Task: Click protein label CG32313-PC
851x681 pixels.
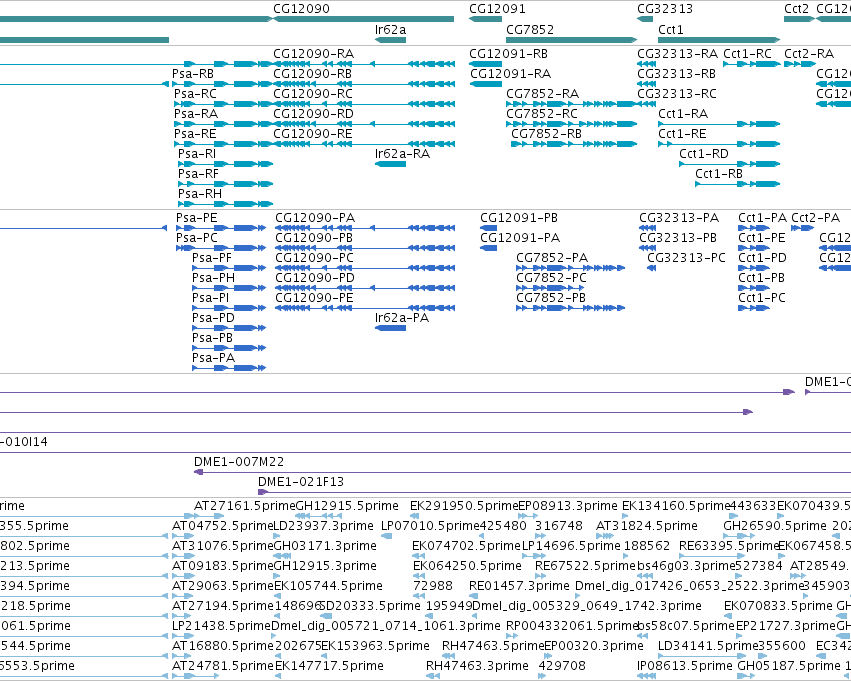Action: (687, 257)
